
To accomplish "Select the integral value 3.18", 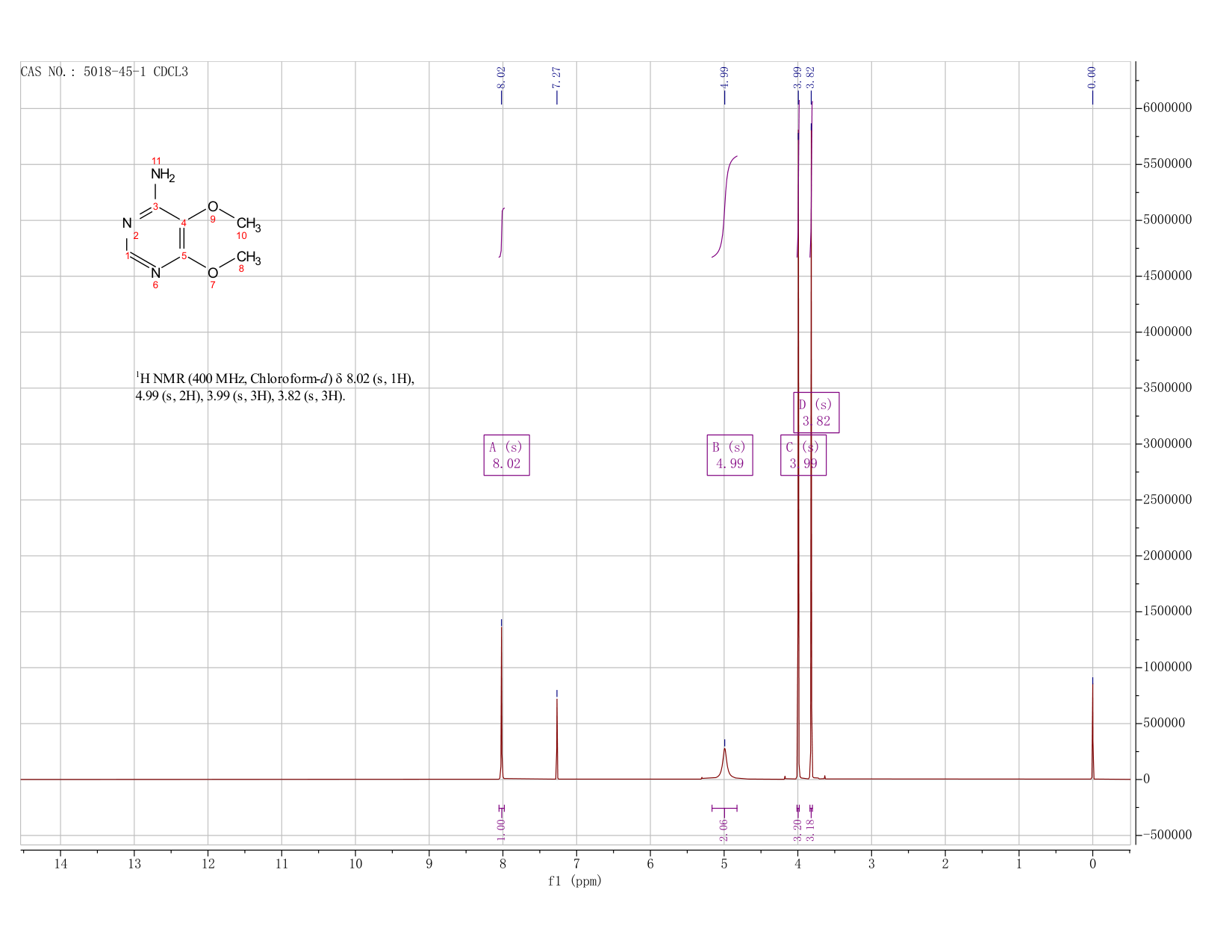I will (811, 830).
